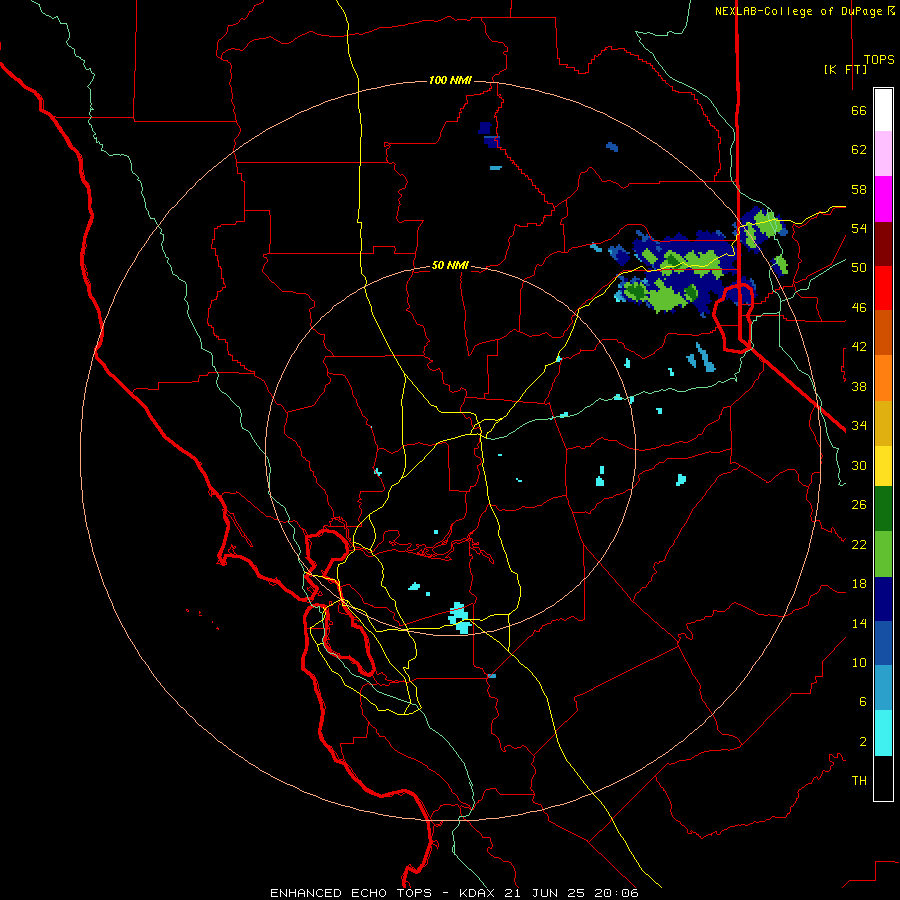This screenshot has width=900, height=900.
Task: Click the light green legend swatch
Action: click(x=883, y=554)
